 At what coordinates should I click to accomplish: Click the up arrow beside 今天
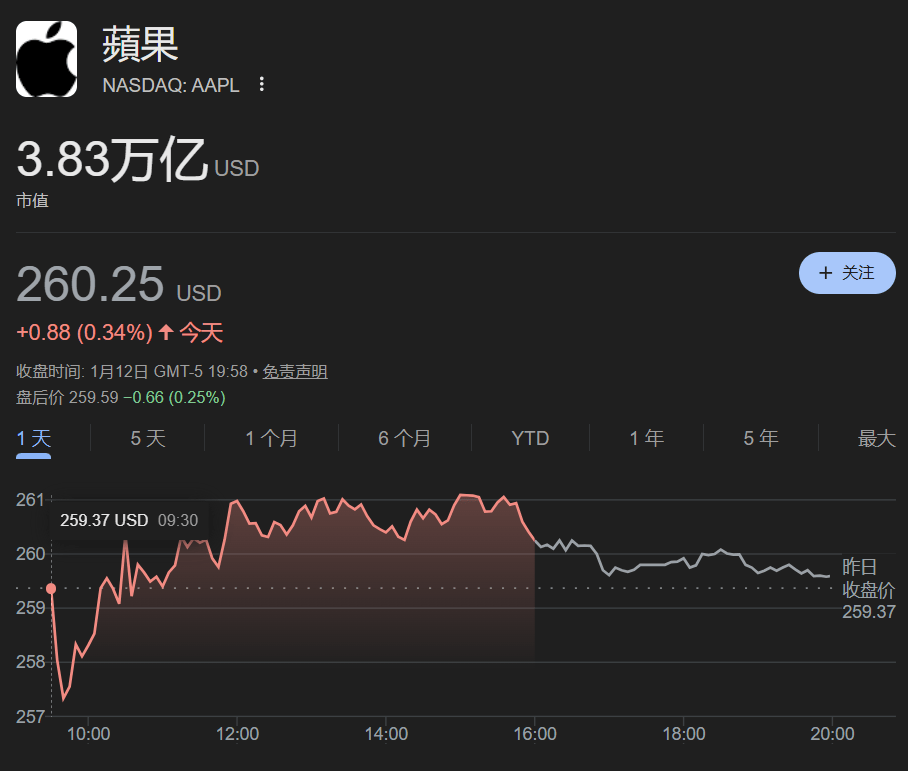(x=166, y=332)
